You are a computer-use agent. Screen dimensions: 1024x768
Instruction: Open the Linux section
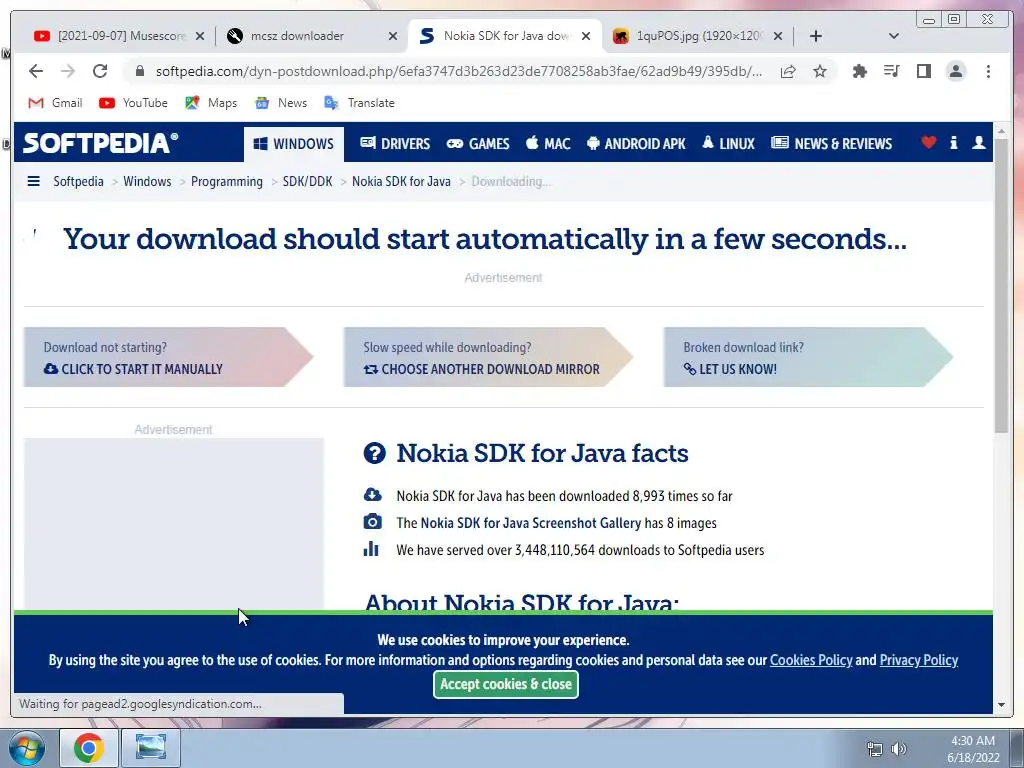[x=728, y=144]
